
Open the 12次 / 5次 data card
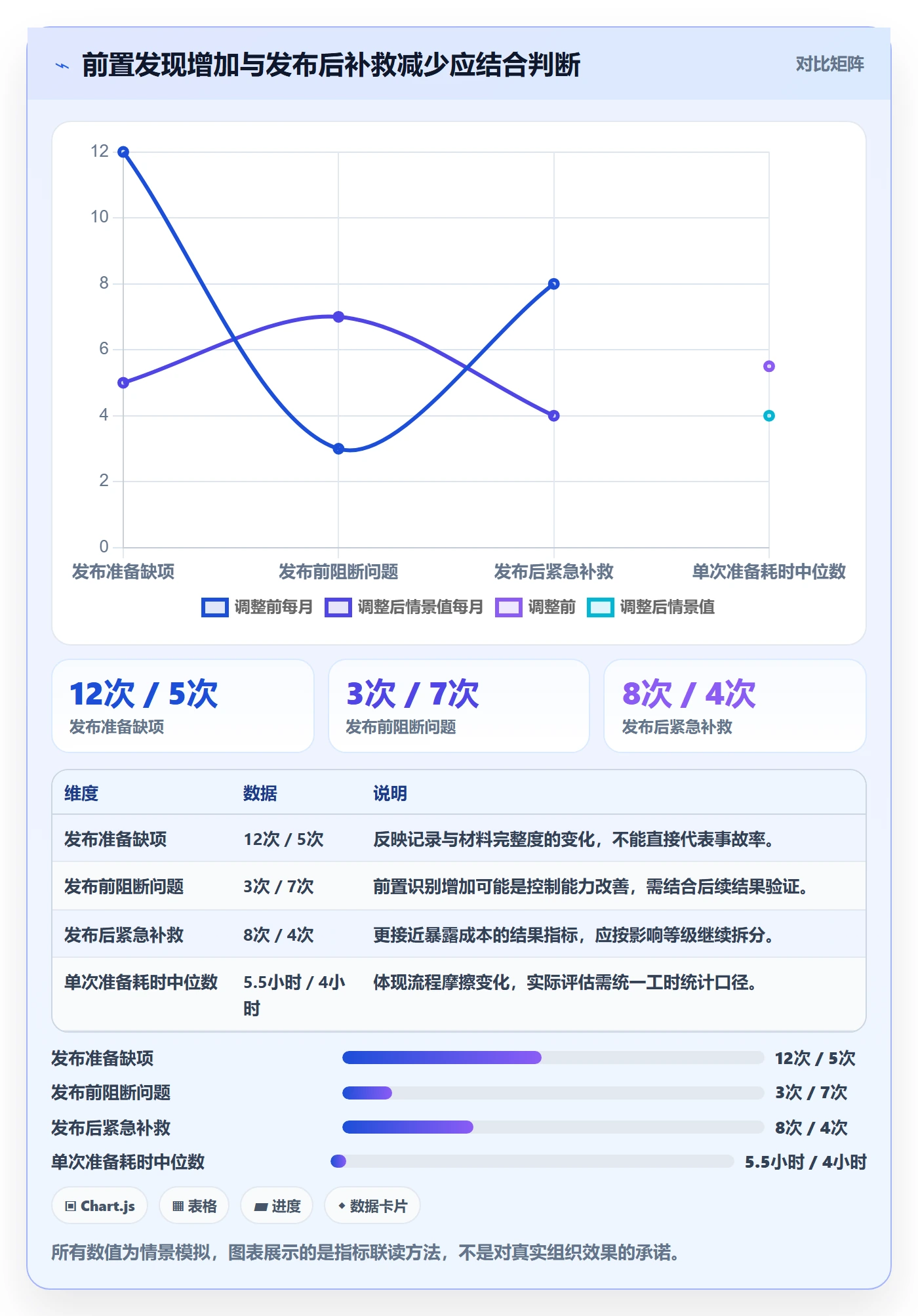[183, 706]
